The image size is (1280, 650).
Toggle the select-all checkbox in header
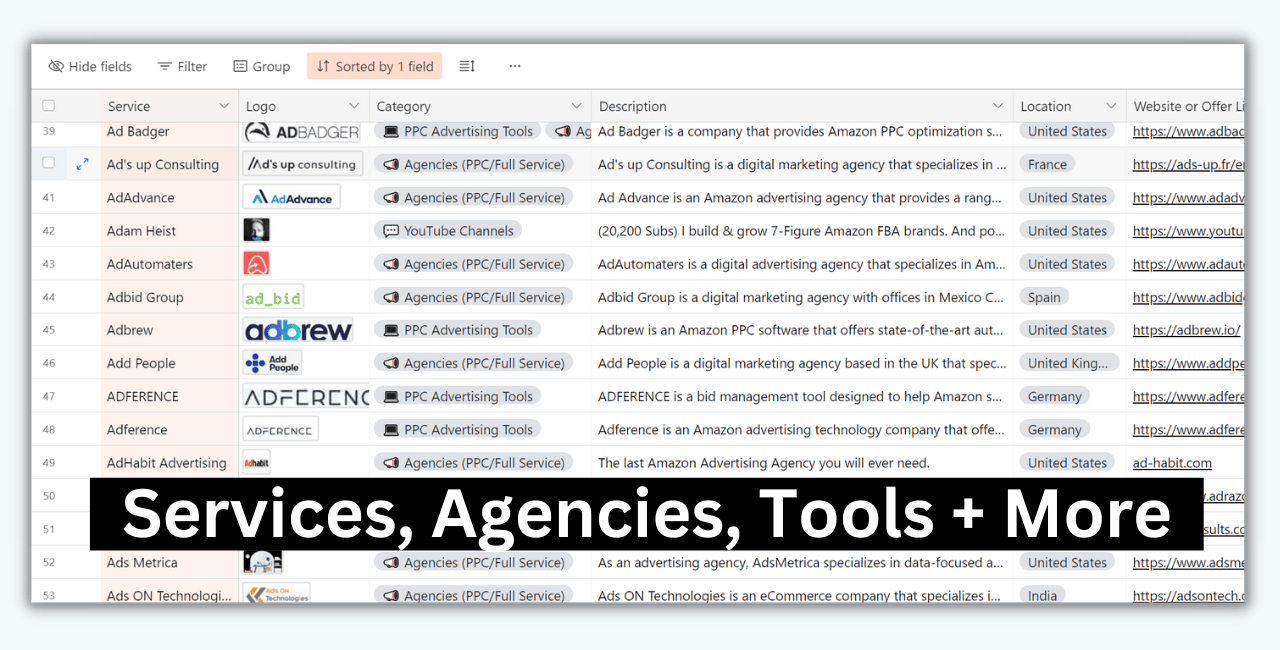49,106
